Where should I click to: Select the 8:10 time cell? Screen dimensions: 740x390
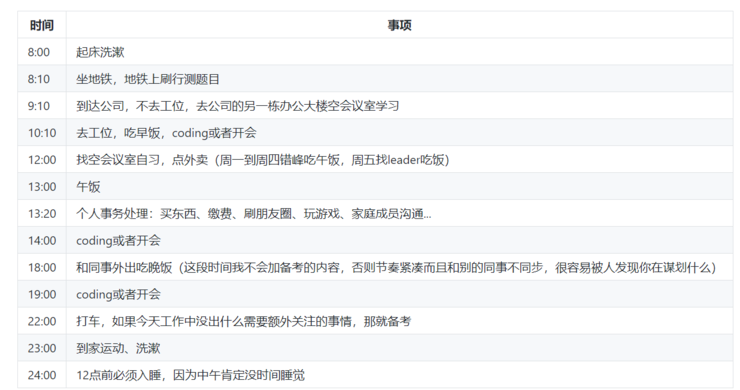(42, 79)
